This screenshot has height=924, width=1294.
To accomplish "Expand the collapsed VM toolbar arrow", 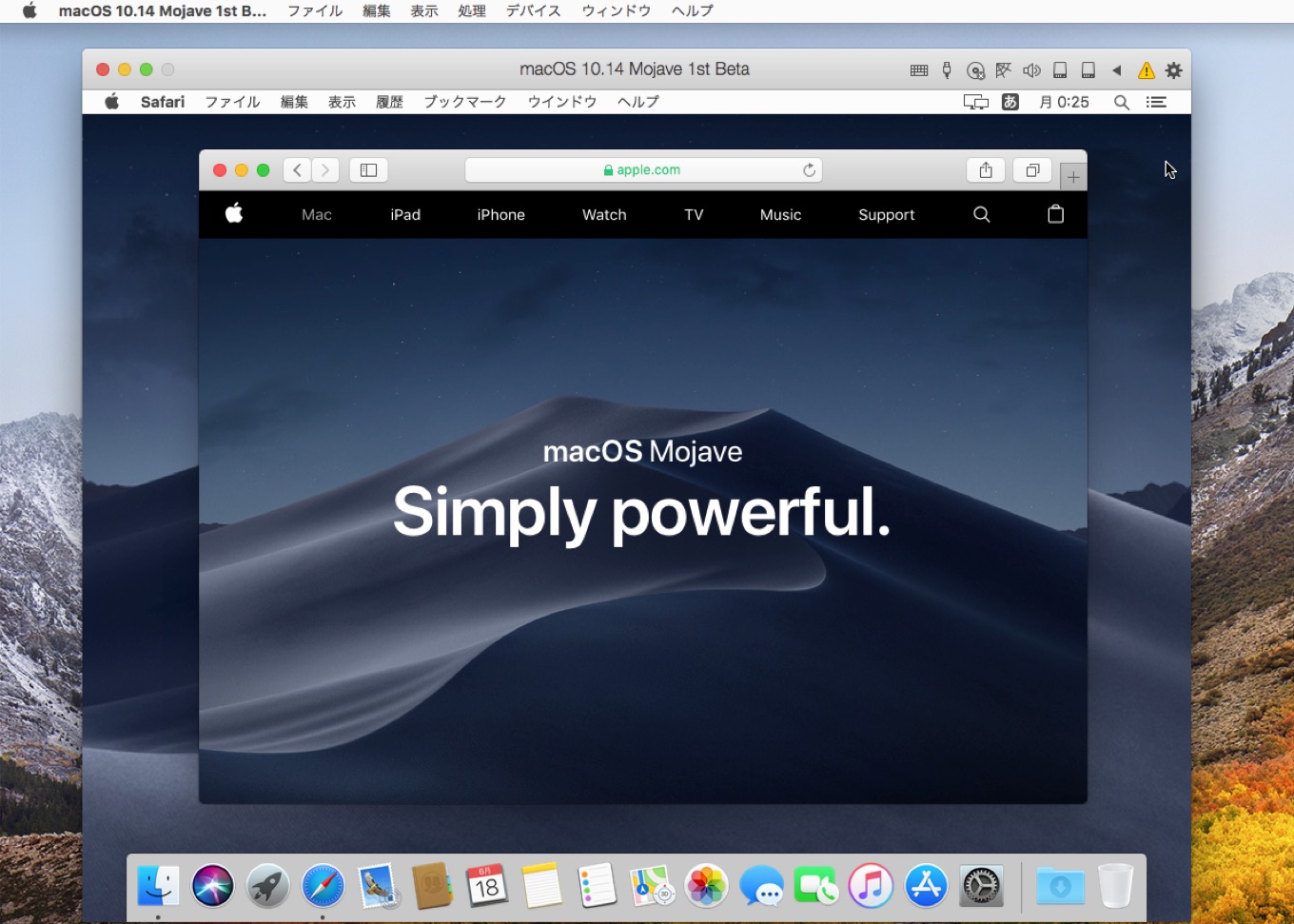I will 1117,70.
